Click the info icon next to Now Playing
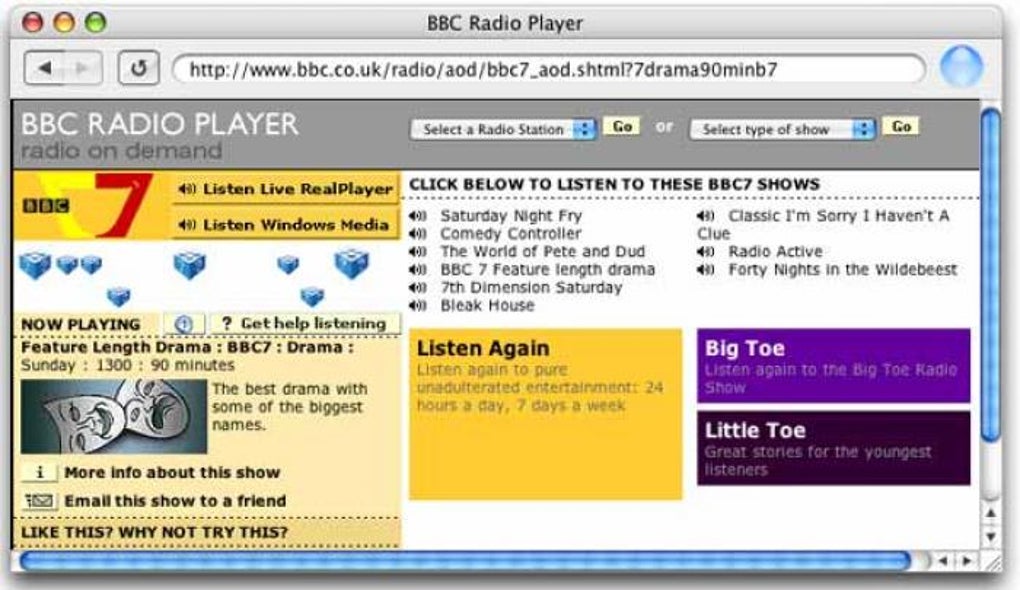This screenshot has height=590, width=1020. [x=184, y=324]
